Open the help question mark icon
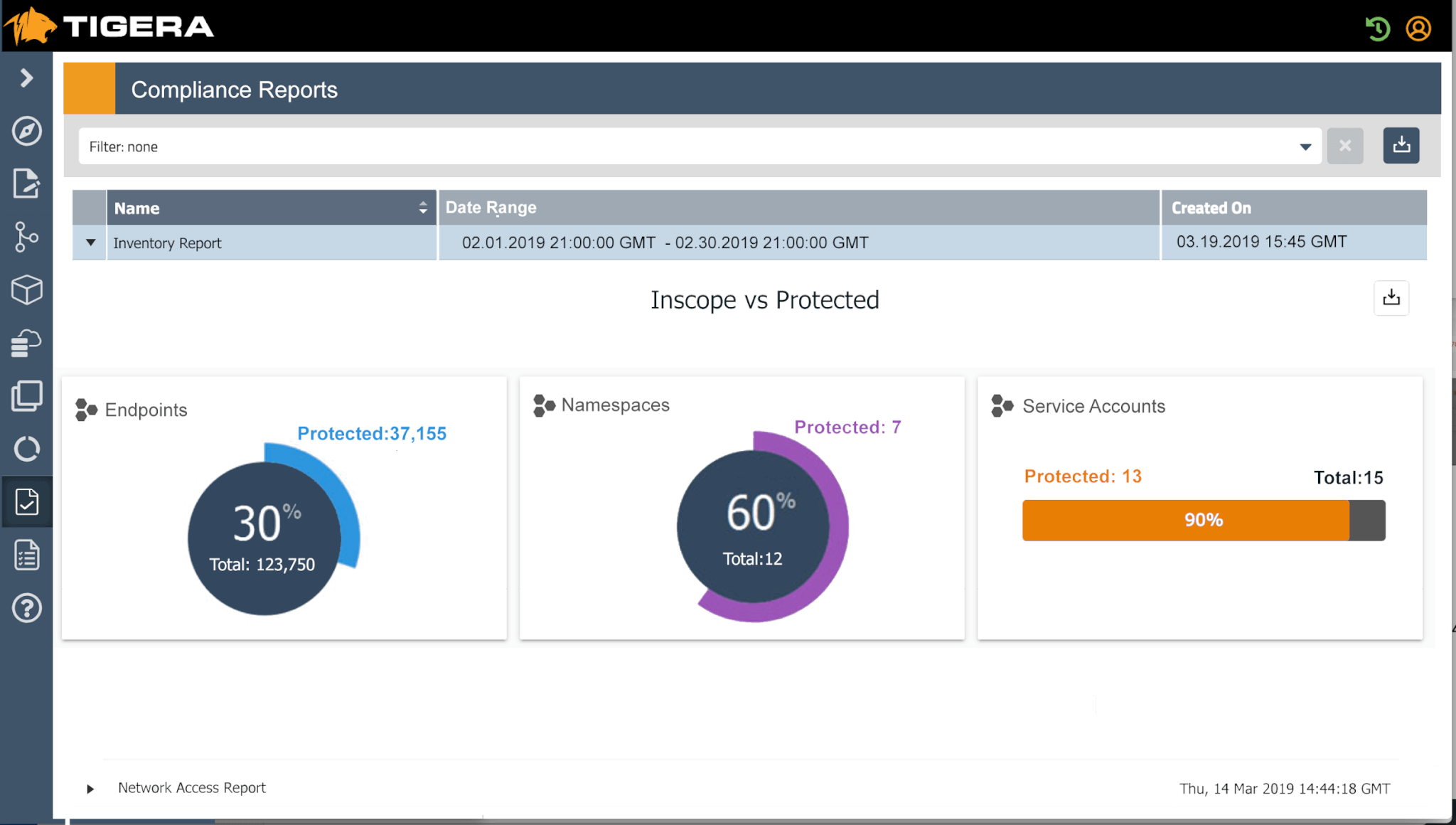This screenshot has width=1456, height=825. click(27, 608)
